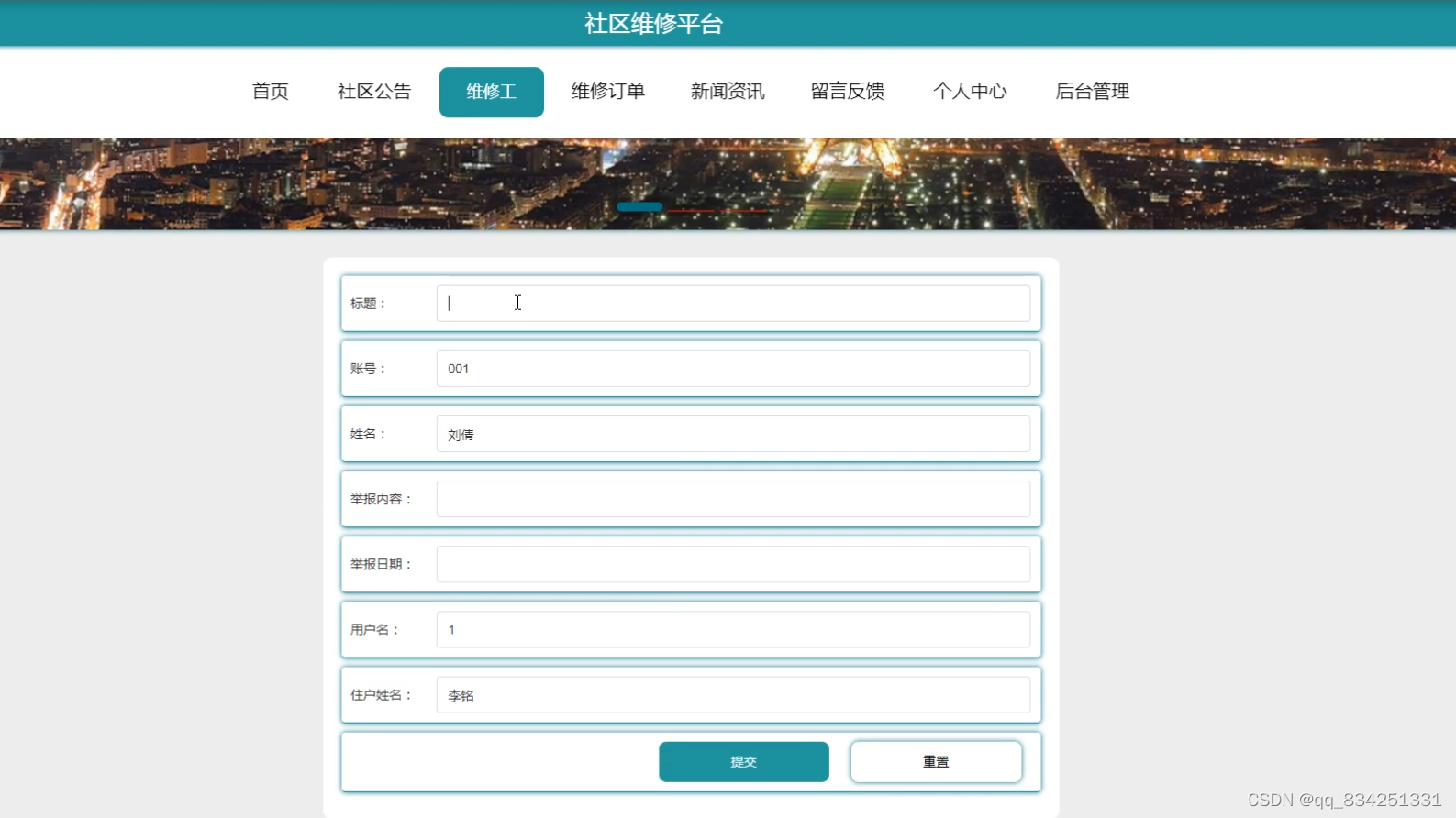Click the 住户姓名 field containing 李铭
The width and height of the screenshot is (1456, 818).
pyautogui.click(x=733, y=695)
